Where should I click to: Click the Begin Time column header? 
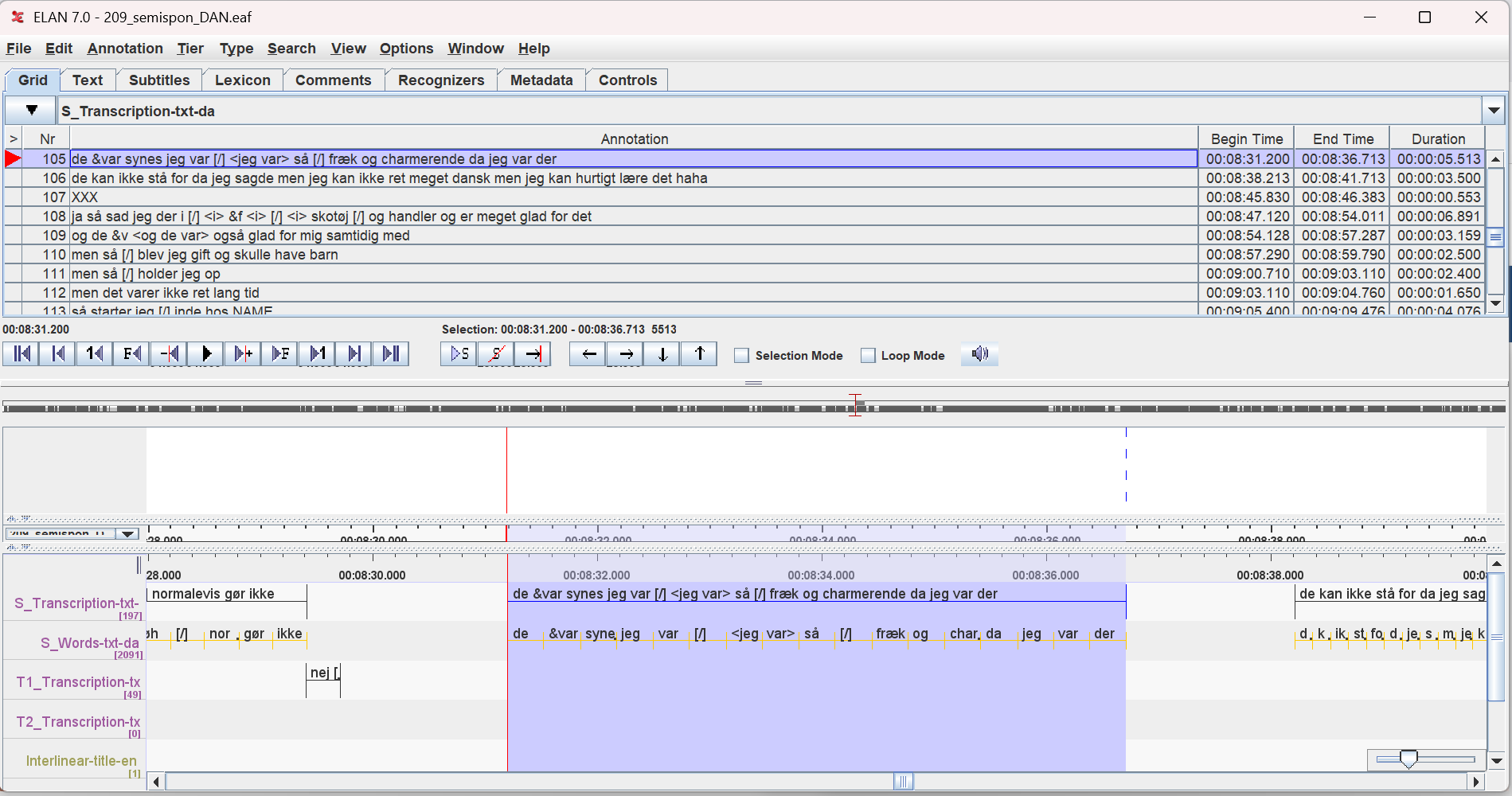[1246, 139]
